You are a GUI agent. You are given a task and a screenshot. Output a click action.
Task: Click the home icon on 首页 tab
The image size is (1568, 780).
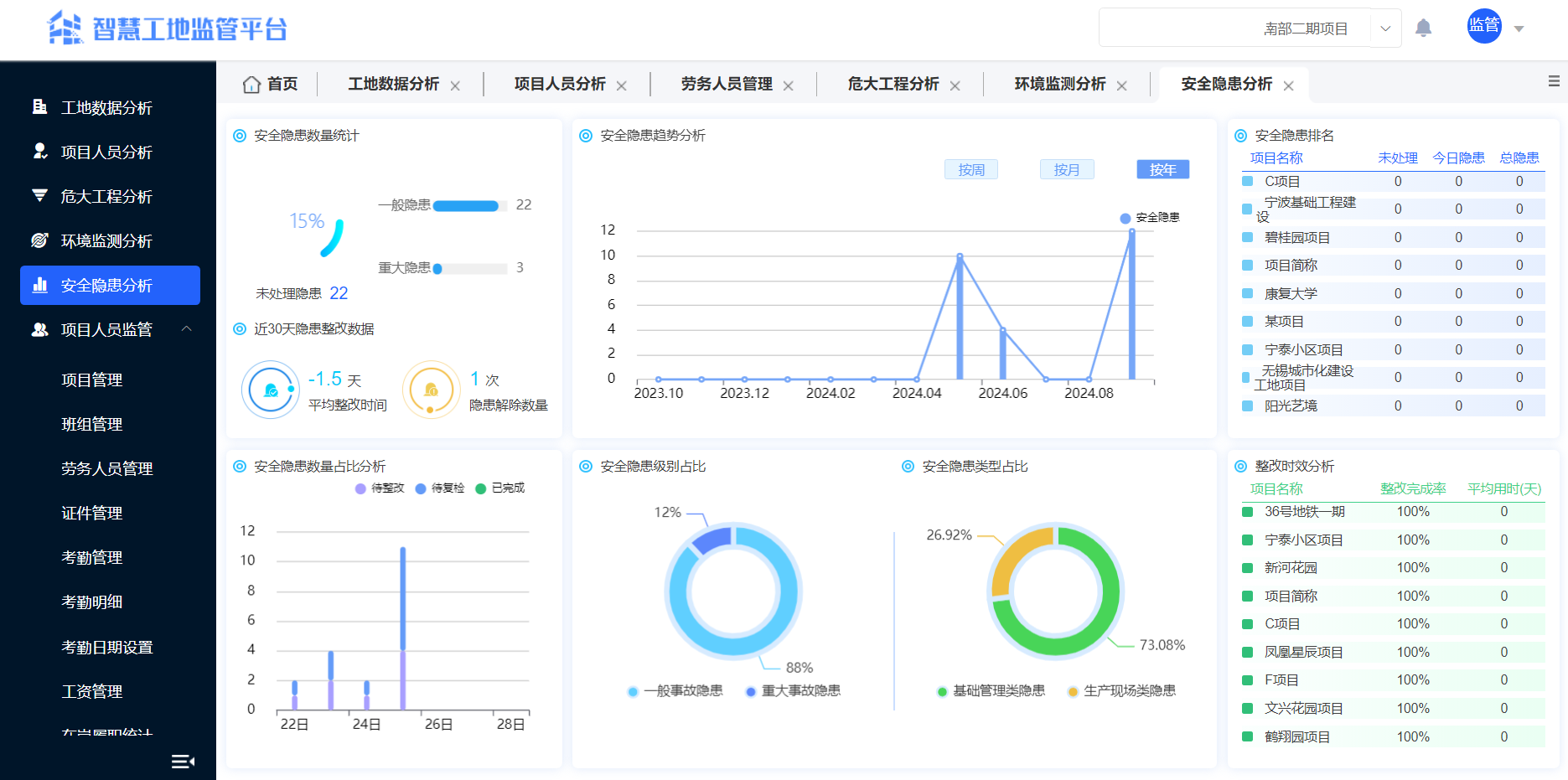[x=252, y=84]
